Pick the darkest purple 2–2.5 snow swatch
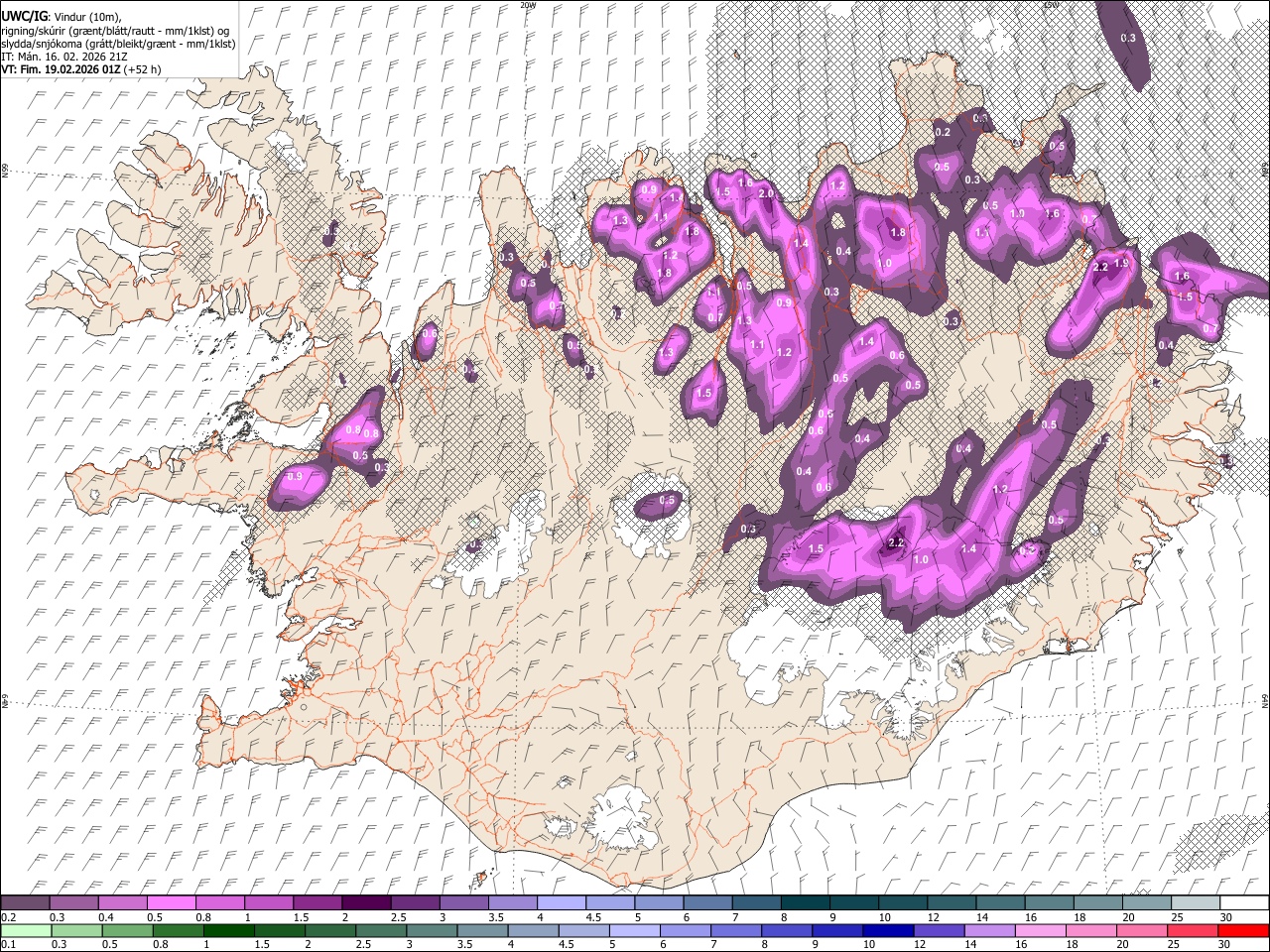Screen dimensions: 1270x952 click(365, 903)
